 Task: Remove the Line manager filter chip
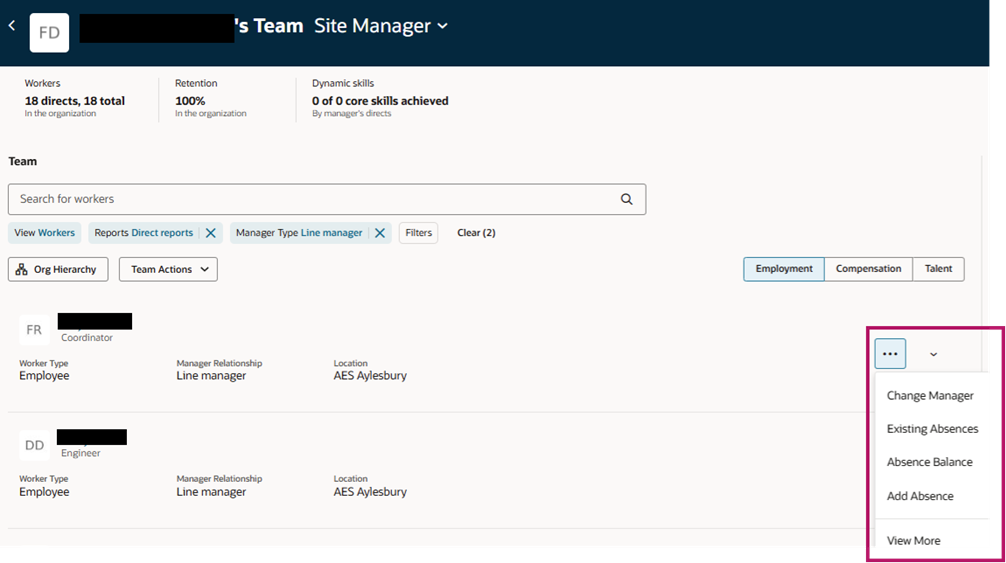(x=380, y=233)
